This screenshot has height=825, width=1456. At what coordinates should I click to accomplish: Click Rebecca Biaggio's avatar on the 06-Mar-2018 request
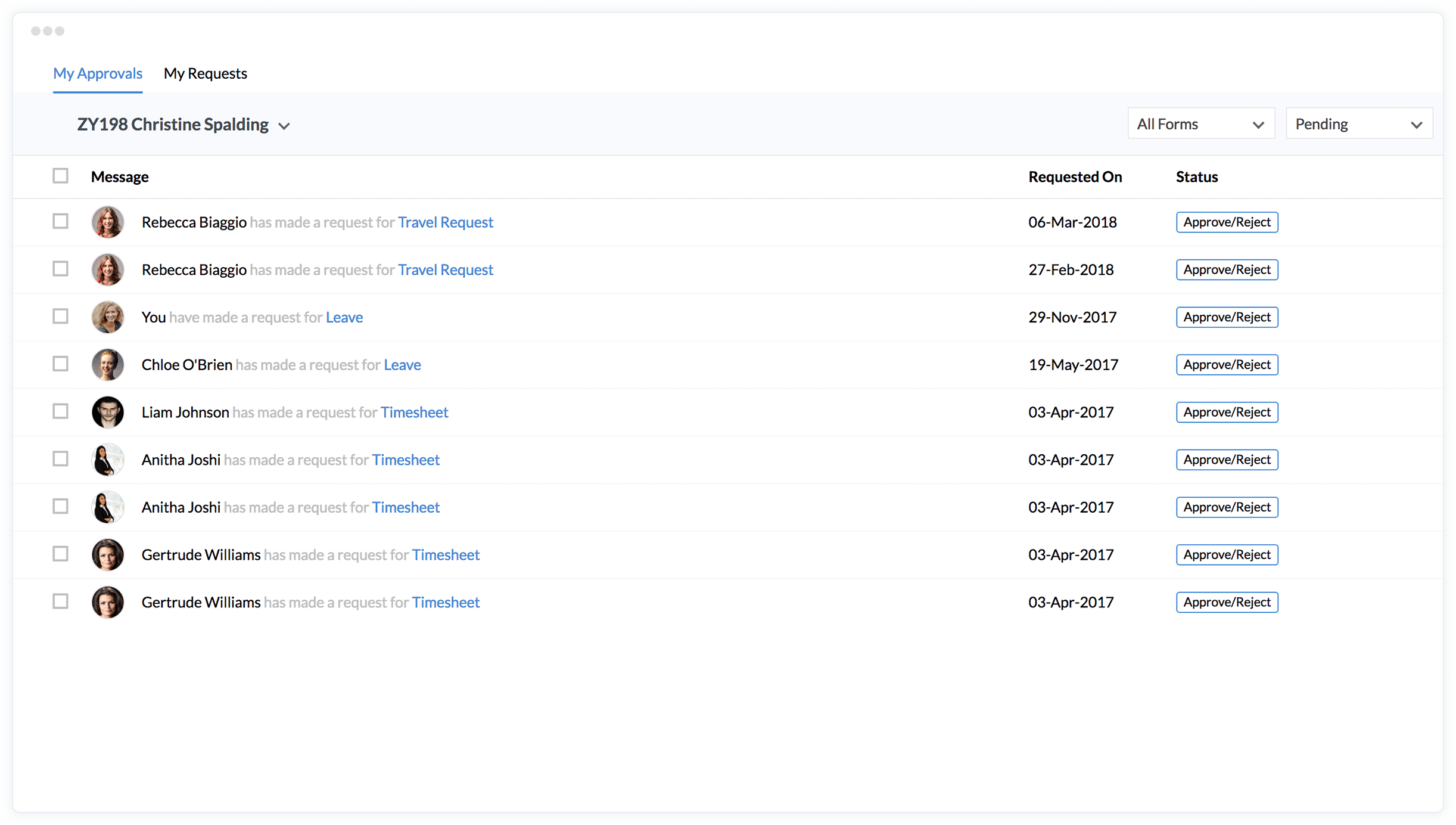pyautogui.click(x=107, y=222)
